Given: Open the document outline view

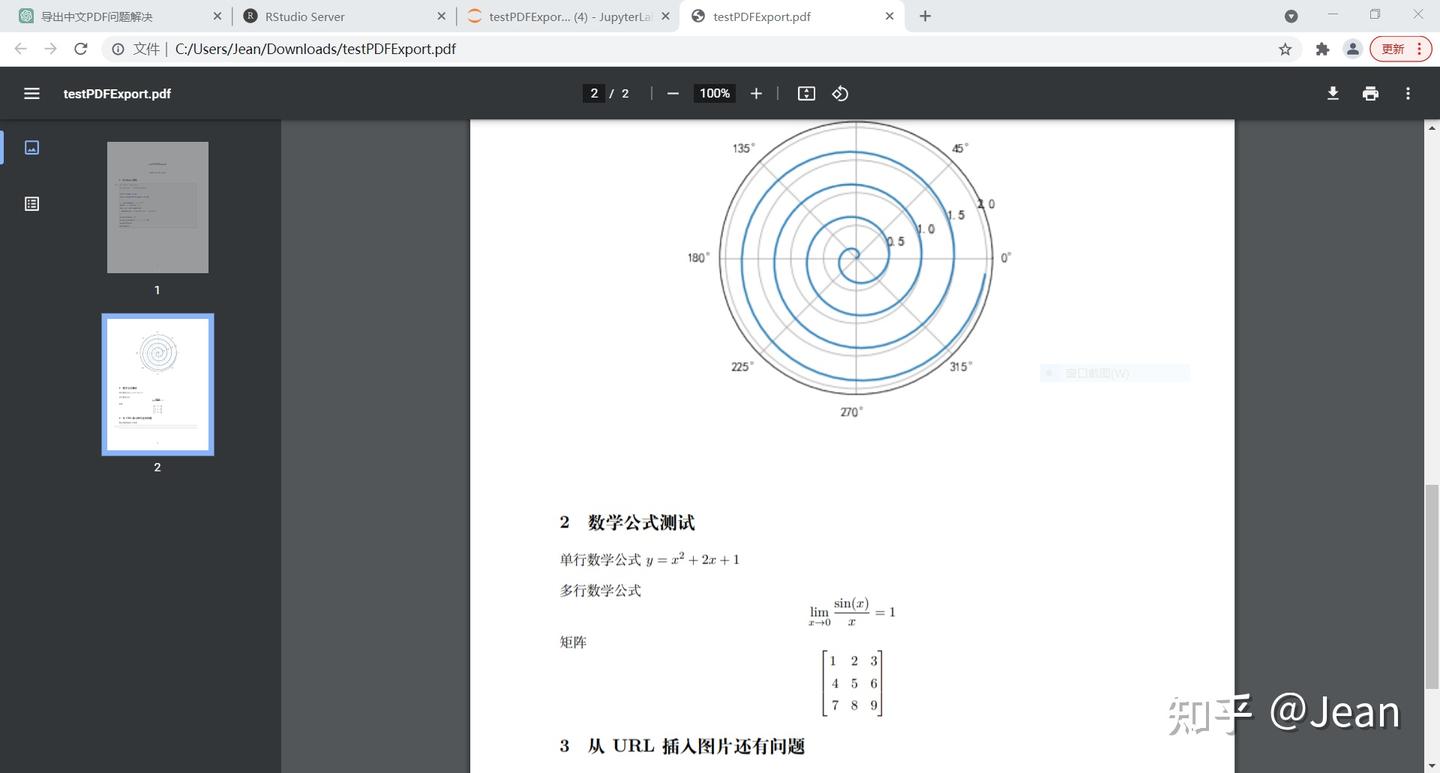Looking at the screenshot, I should pos(31,203).
